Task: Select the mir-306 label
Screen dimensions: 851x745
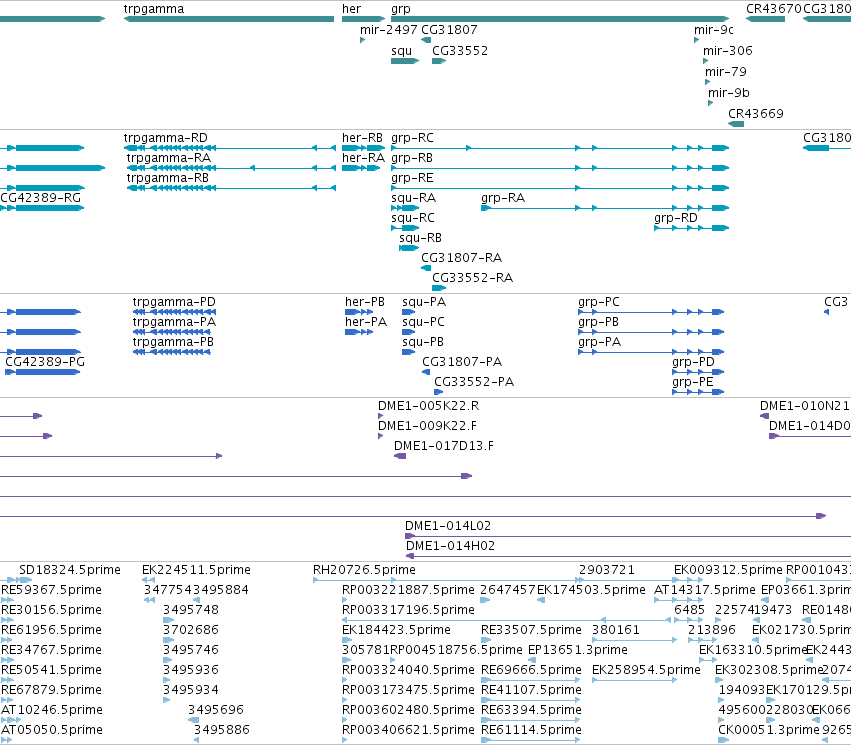Action: [727, 50]
